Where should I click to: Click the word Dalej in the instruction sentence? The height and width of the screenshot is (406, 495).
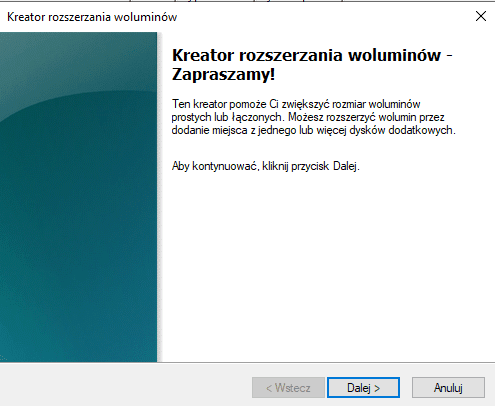tap(345, 166)
